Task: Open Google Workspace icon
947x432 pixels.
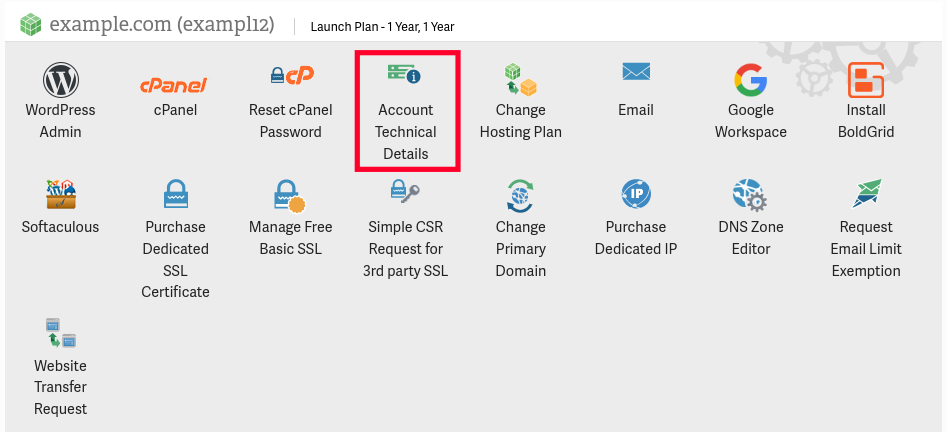Action: click(x=750, y=79)
